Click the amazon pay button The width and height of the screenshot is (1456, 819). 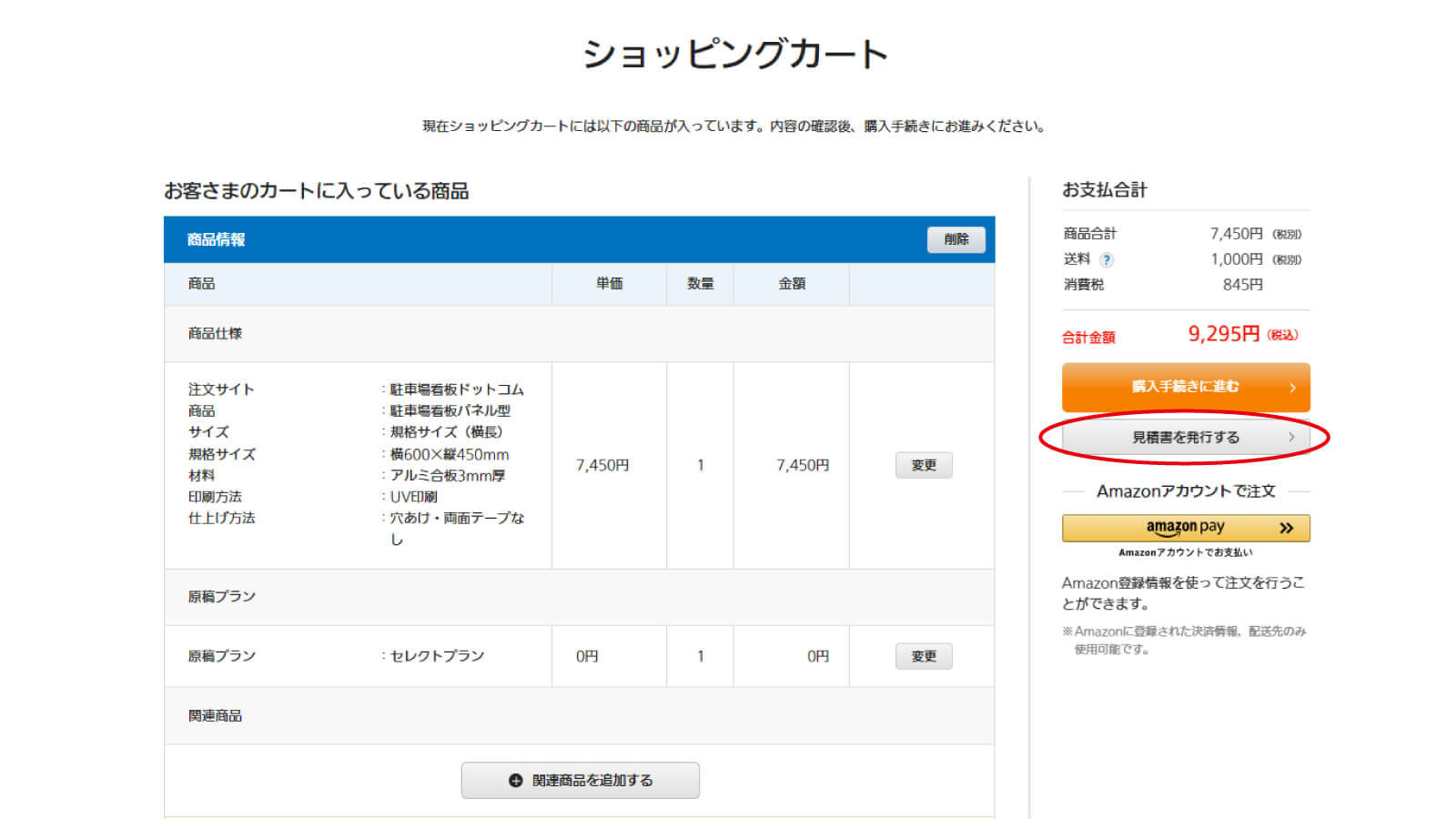pyautogui.click(x=1186, y=528)
